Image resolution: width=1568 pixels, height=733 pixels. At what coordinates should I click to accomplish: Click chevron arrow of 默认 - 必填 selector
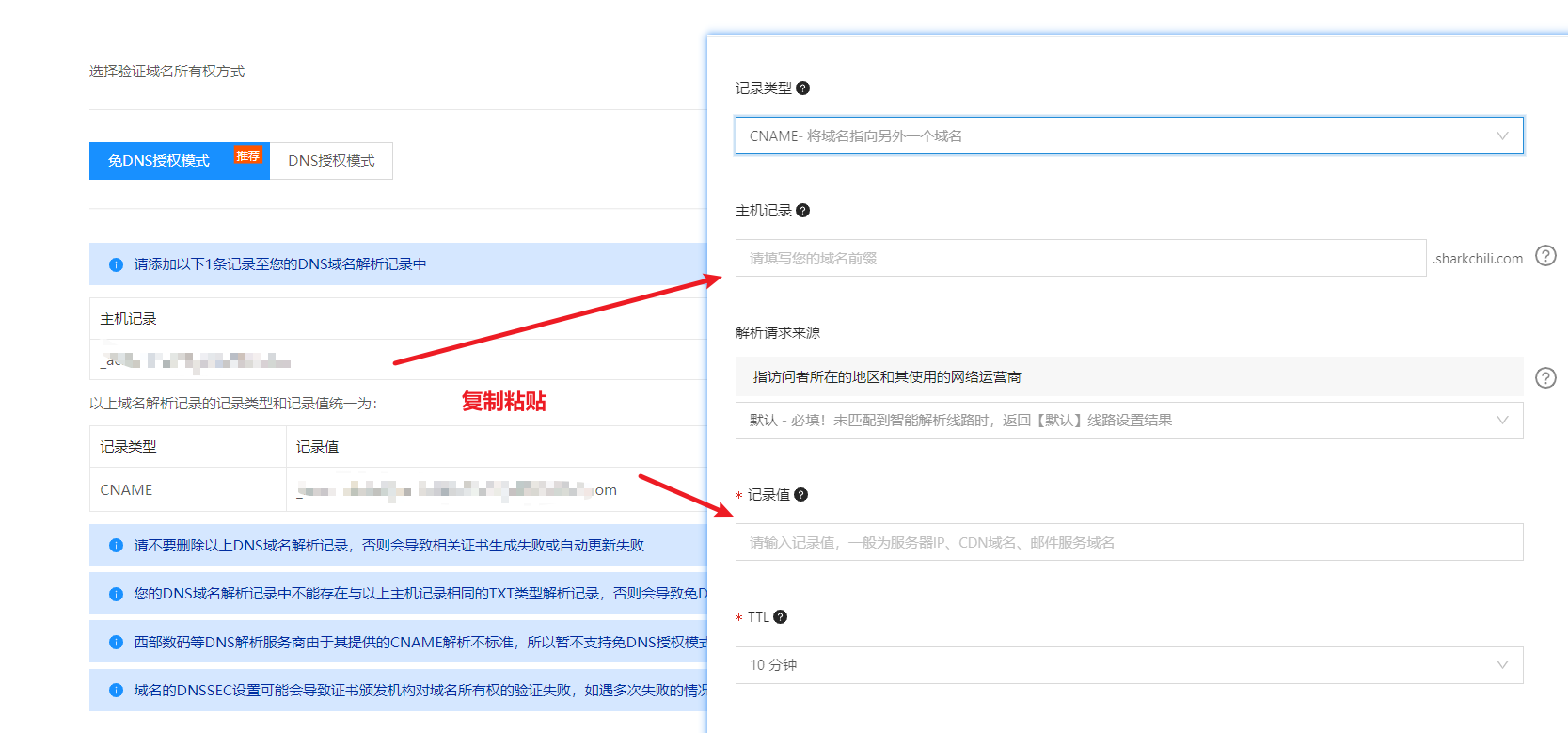(1502, 421)
